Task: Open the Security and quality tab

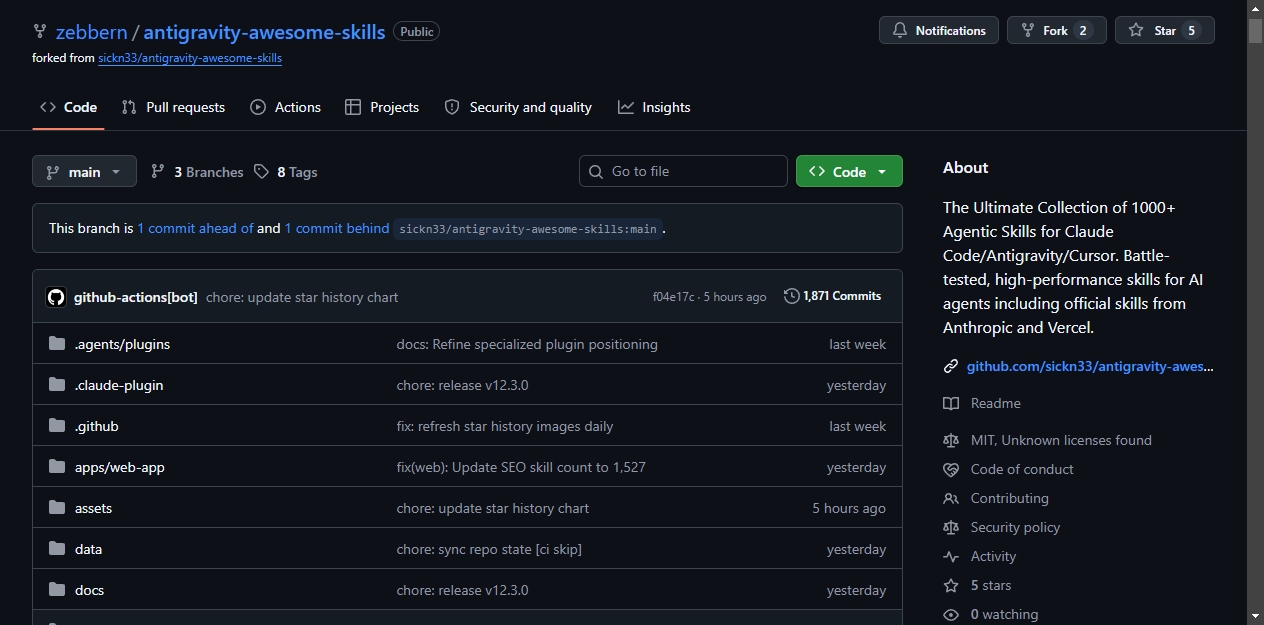Action: click(x=518, y=107)
